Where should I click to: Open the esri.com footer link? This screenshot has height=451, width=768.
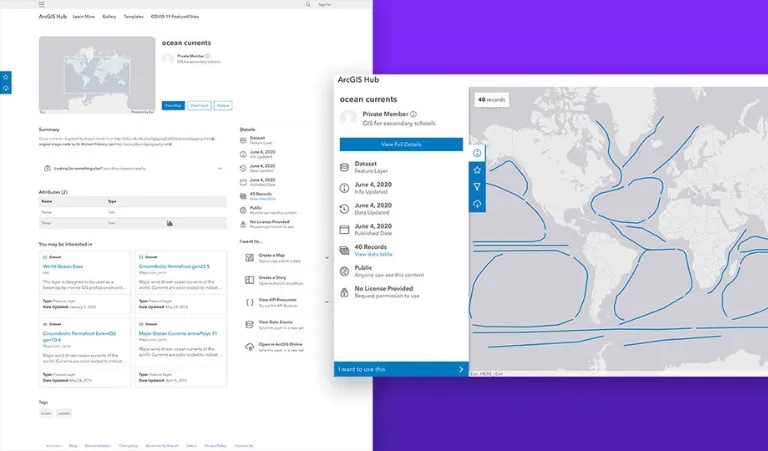[53, 446]
